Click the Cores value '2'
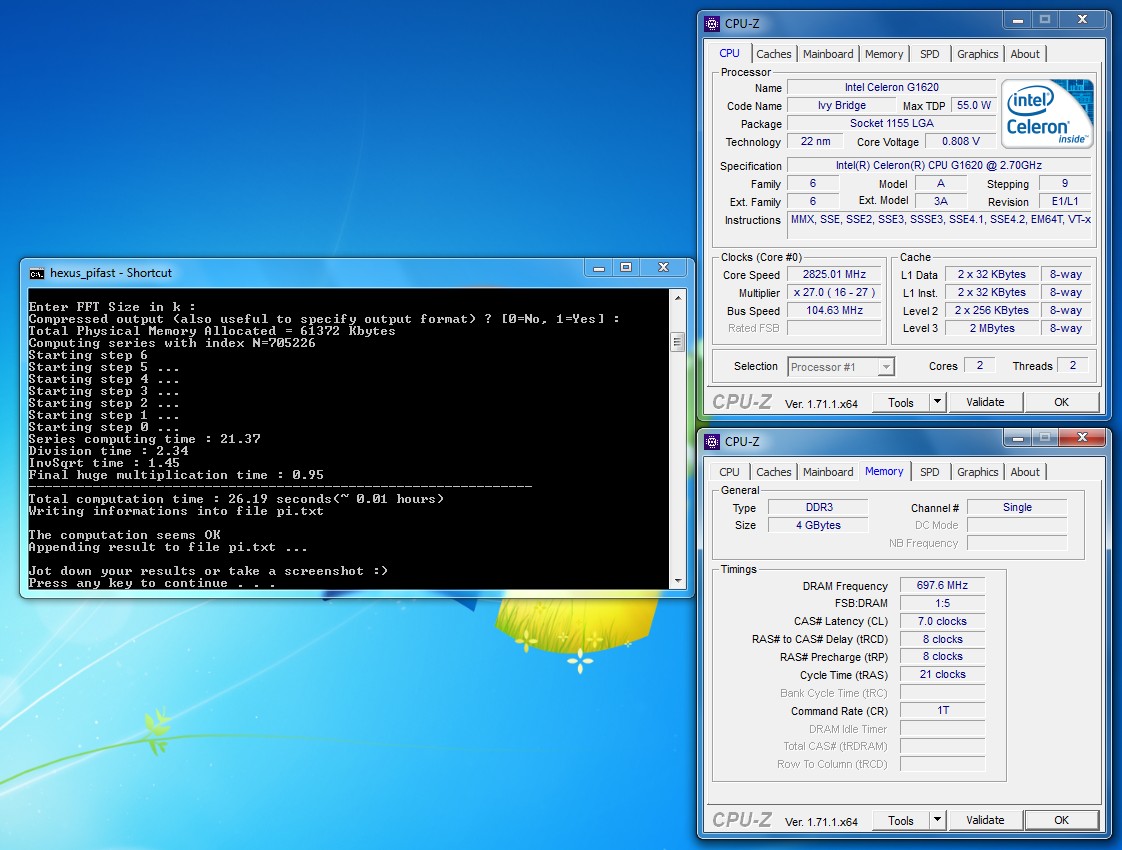The image size is (1122, 850). pyautogui.click(x=980, y=366)
